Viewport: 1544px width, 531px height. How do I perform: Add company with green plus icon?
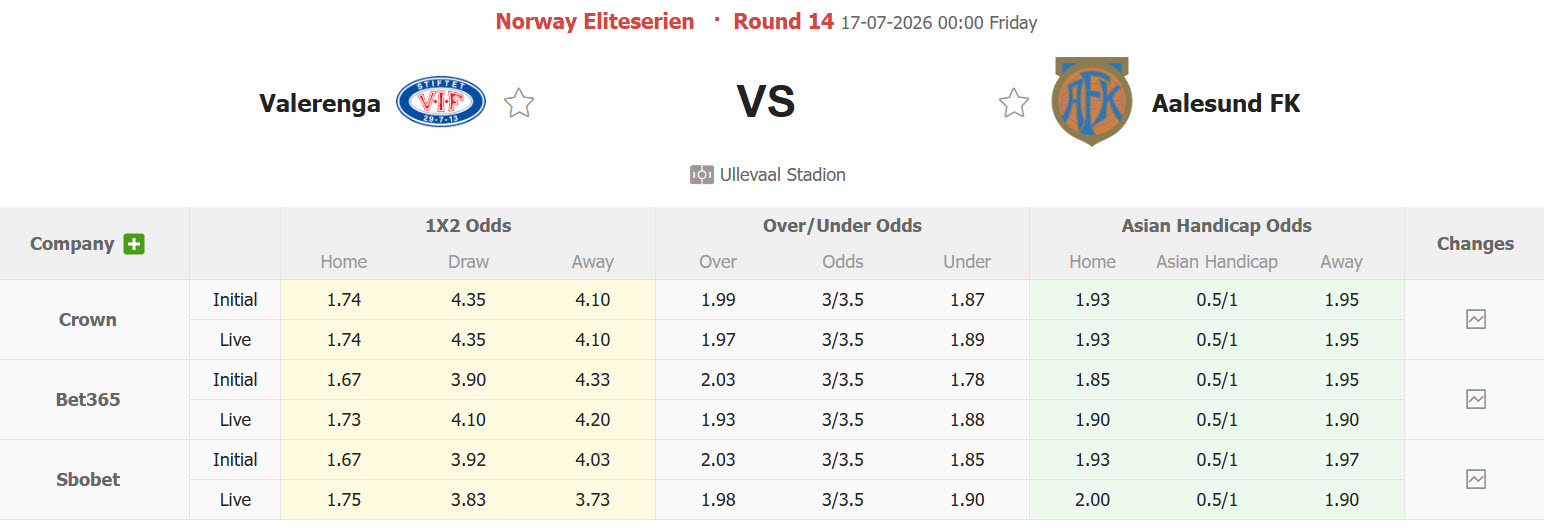134,244
